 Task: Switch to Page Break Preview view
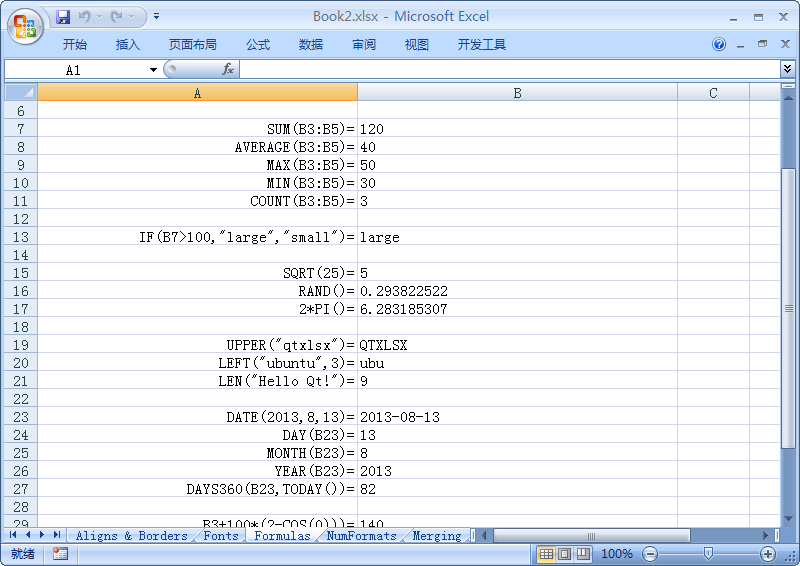coord(582,554)
